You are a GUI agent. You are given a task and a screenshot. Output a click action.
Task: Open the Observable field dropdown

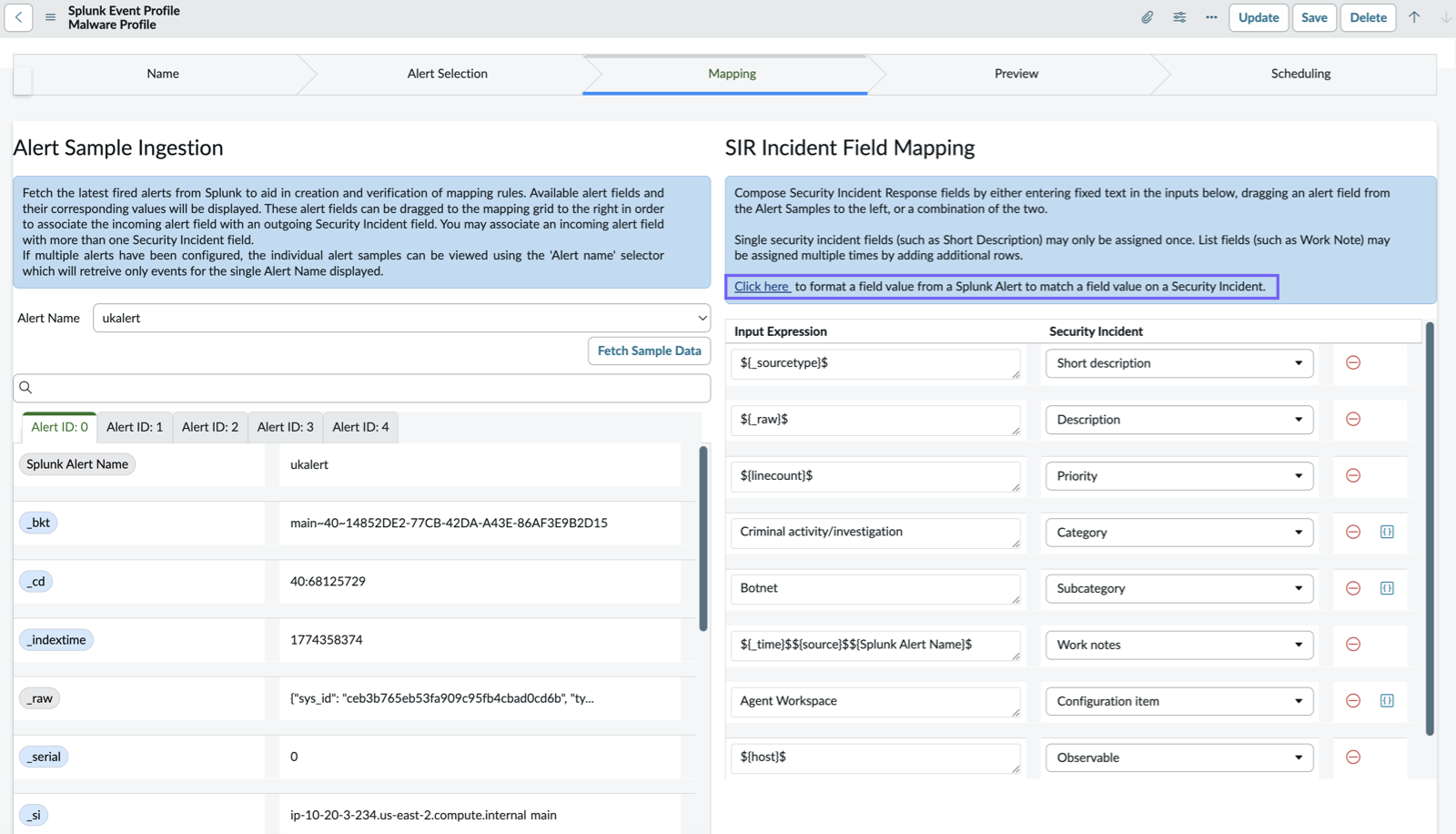point(1179,758)
